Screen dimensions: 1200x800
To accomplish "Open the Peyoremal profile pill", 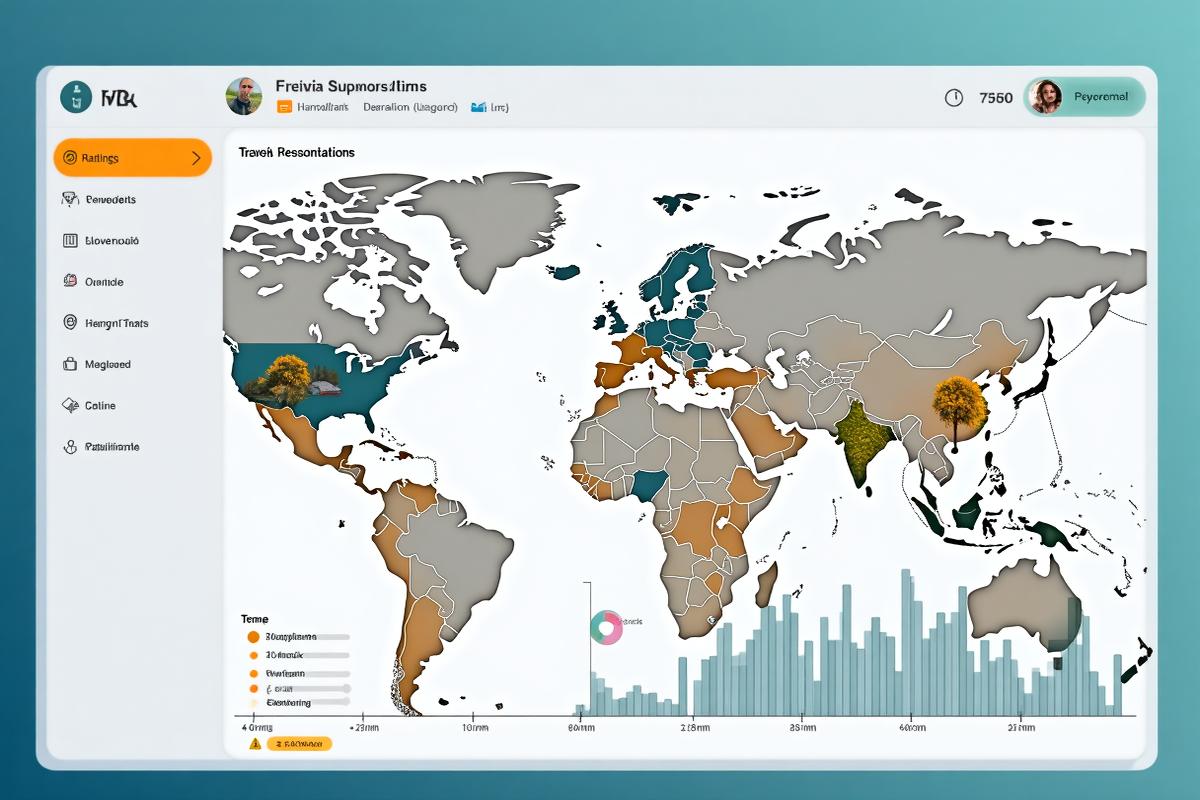I will click(x=1085, y=97).
